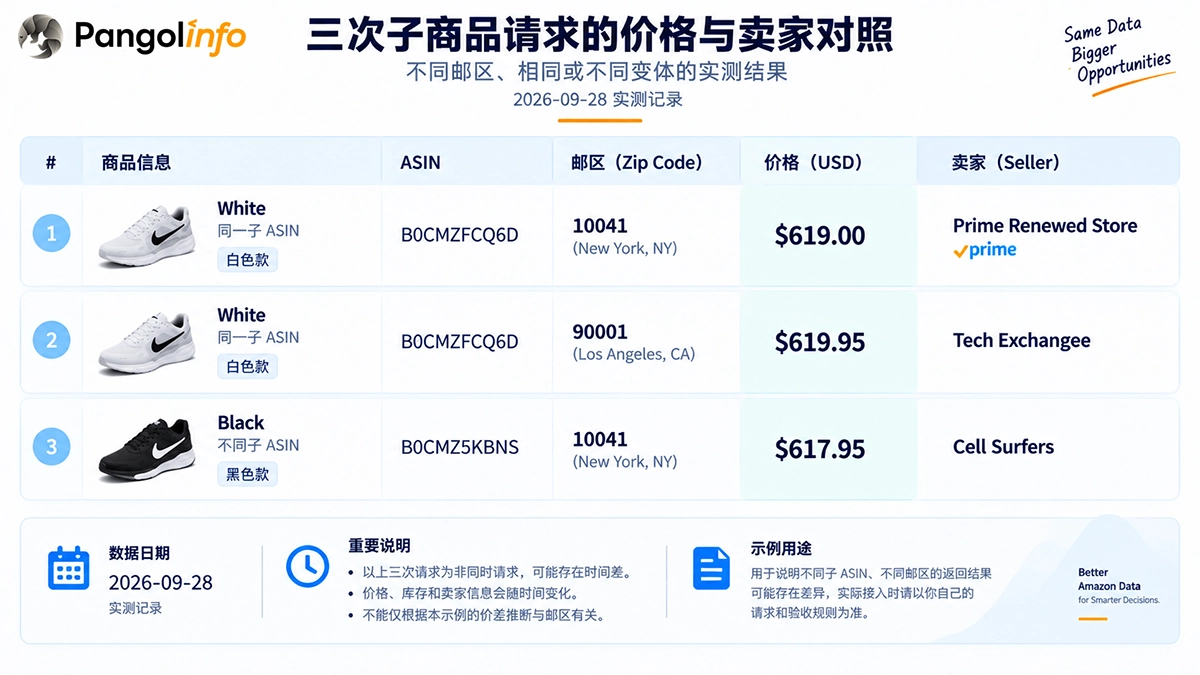Click the 重要说明 heading
The height and width of the screenshot is (675, 1200).
pos(379,546)
